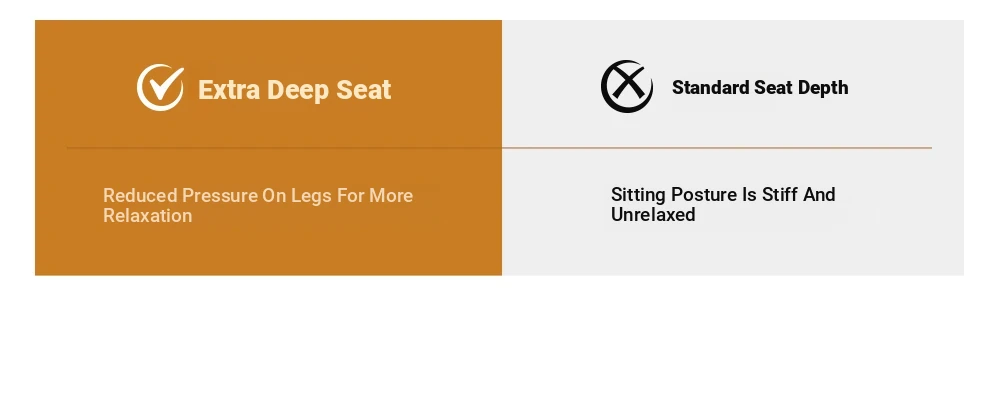Viewport: 1000px width, 409px height.
Task: Click the Sitting Posture Is Stiff description
Action: click(723, 205)
